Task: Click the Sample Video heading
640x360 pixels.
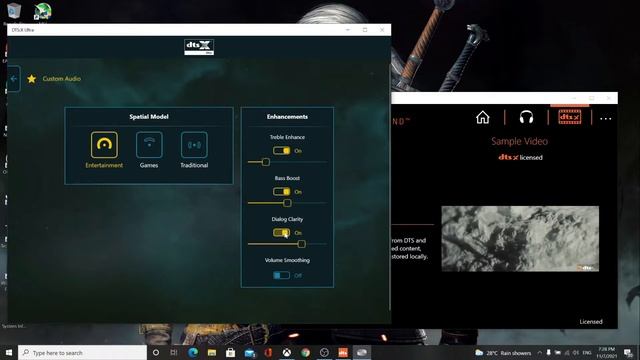Action: point(519,141)
